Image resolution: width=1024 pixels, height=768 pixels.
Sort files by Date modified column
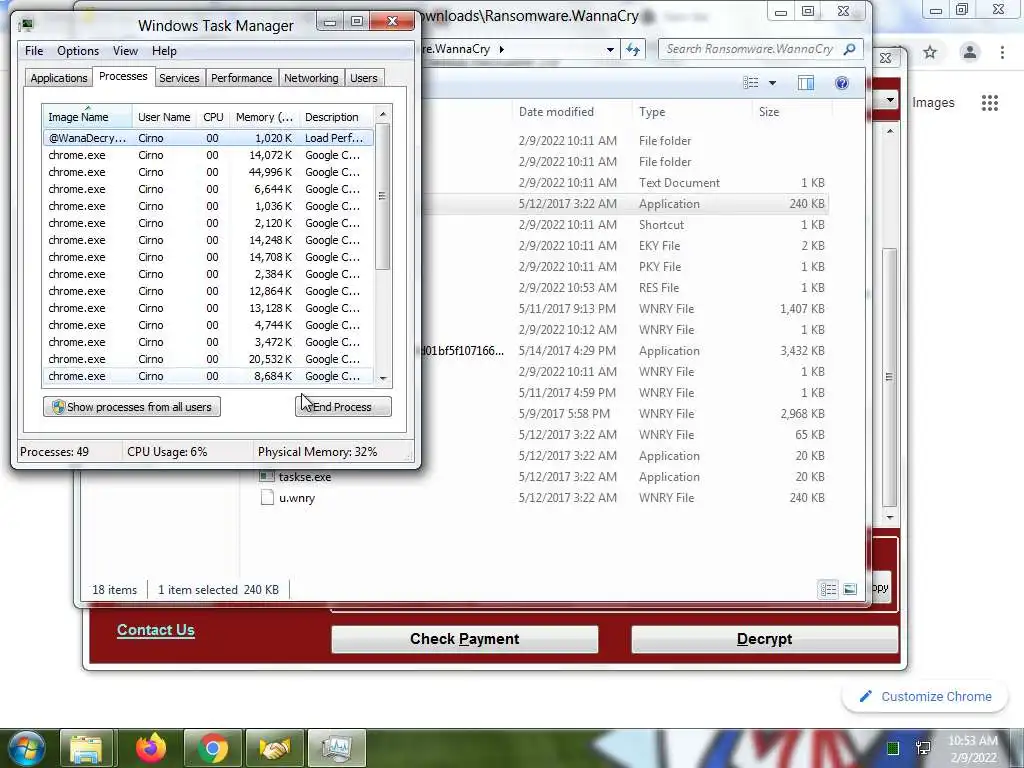pos(571,112)
